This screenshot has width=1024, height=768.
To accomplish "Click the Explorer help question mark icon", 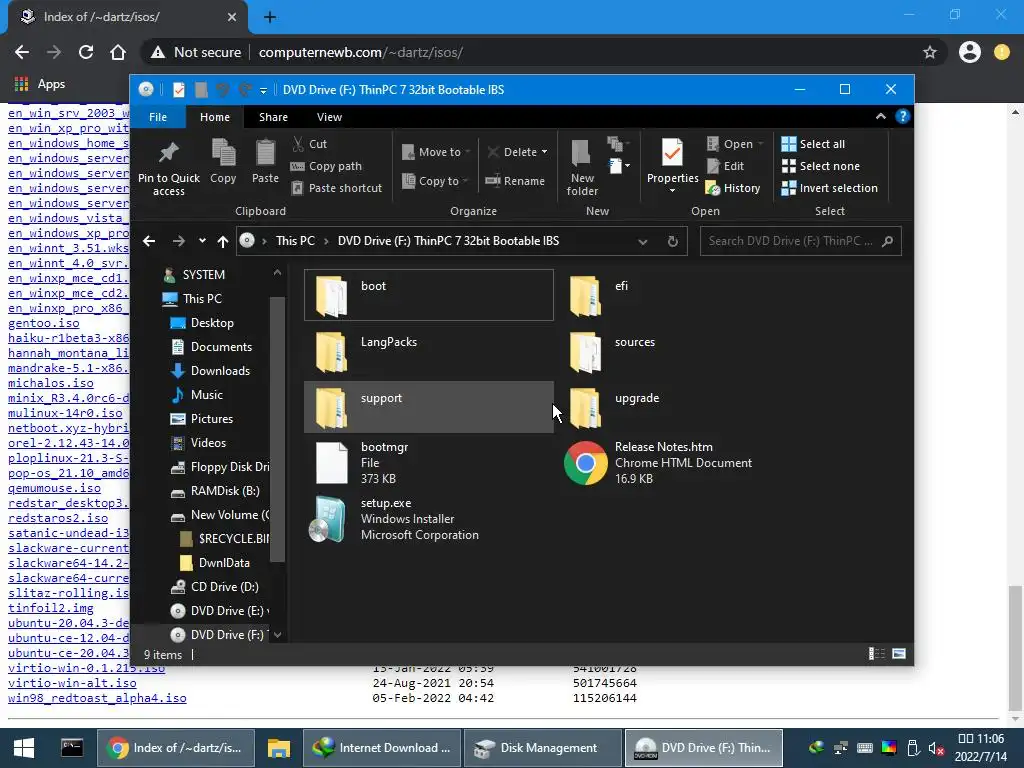I will click(x=903, y=116).
